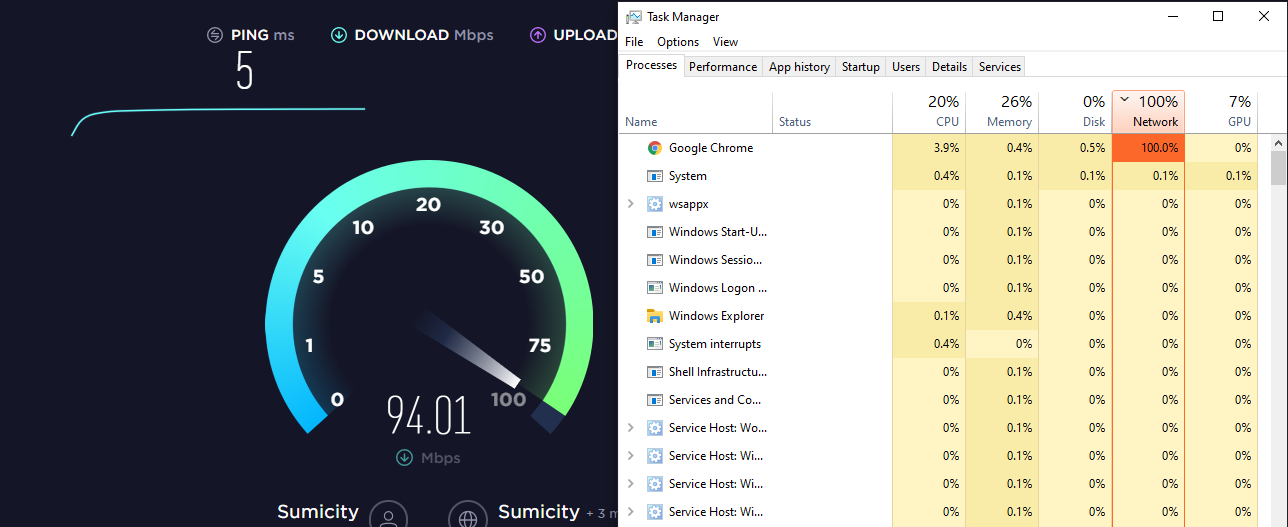Click the Google Chrome process icon
1288x527 pixels.
pos(655,148)
